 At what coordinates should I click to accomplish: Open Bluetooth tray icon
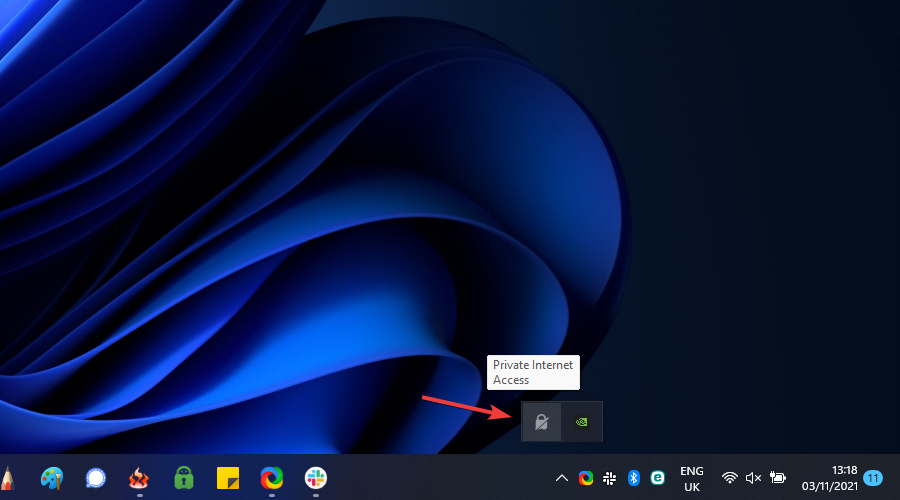click(x=633, y=478)
